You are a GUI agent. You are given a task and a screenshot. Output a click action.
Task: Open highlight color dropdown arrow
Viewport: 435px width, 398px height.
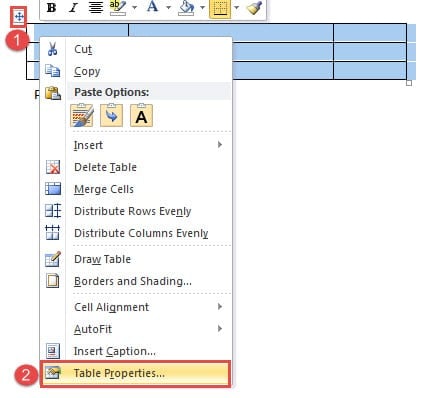tap(135, 7)
